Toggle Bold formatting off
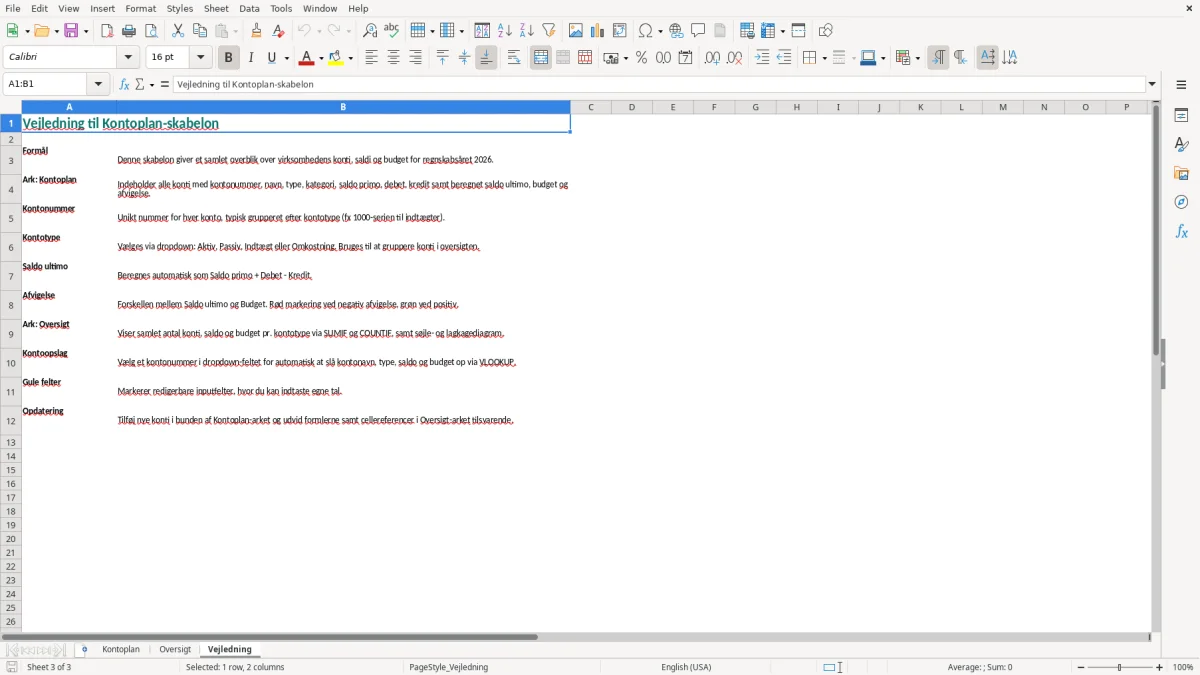 point(229,58)
